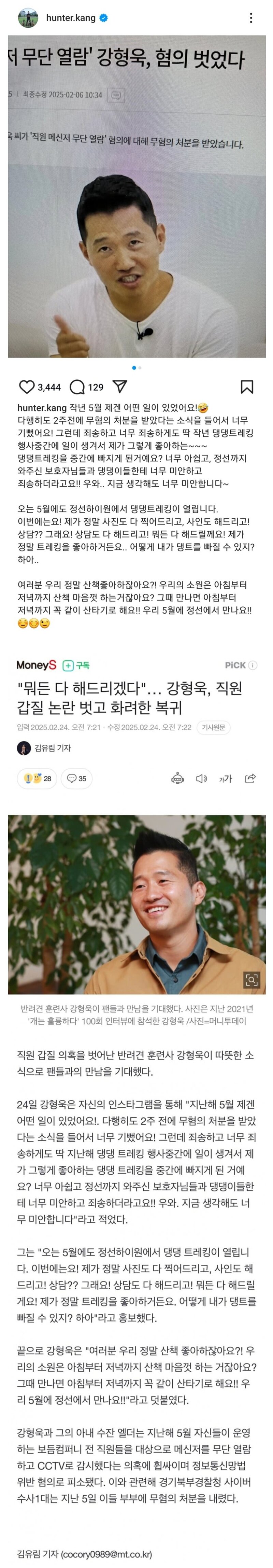Tap MoneyS press logo

click(x=37, y=665)
